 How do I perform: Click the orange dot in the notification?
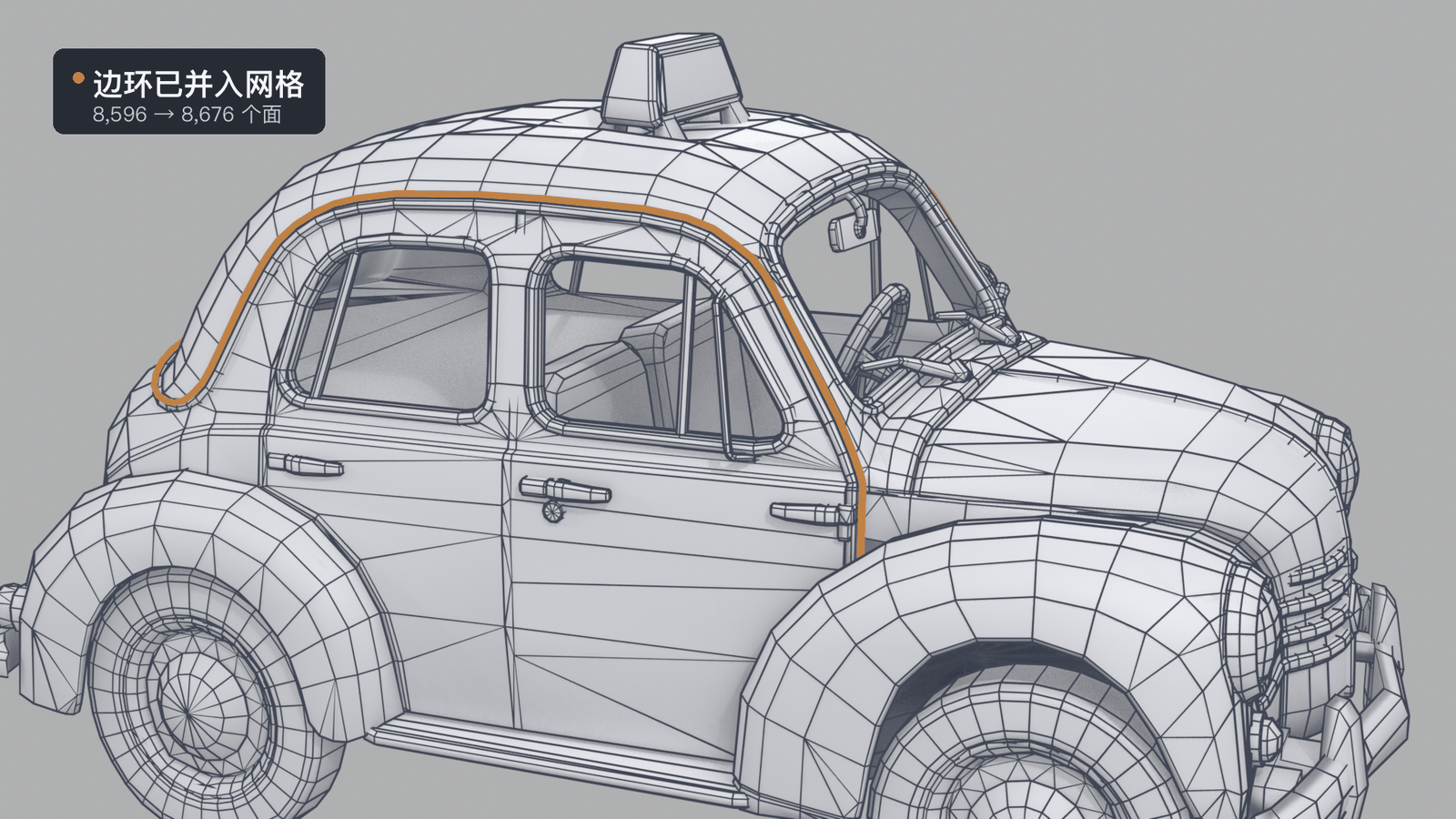[78, 78]
